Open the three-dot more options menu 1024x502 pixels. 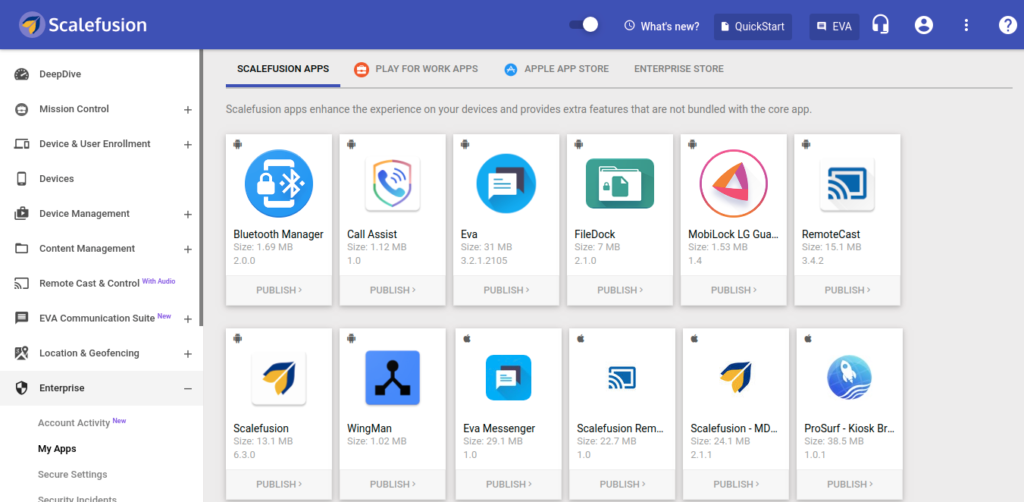pos(967,25)
